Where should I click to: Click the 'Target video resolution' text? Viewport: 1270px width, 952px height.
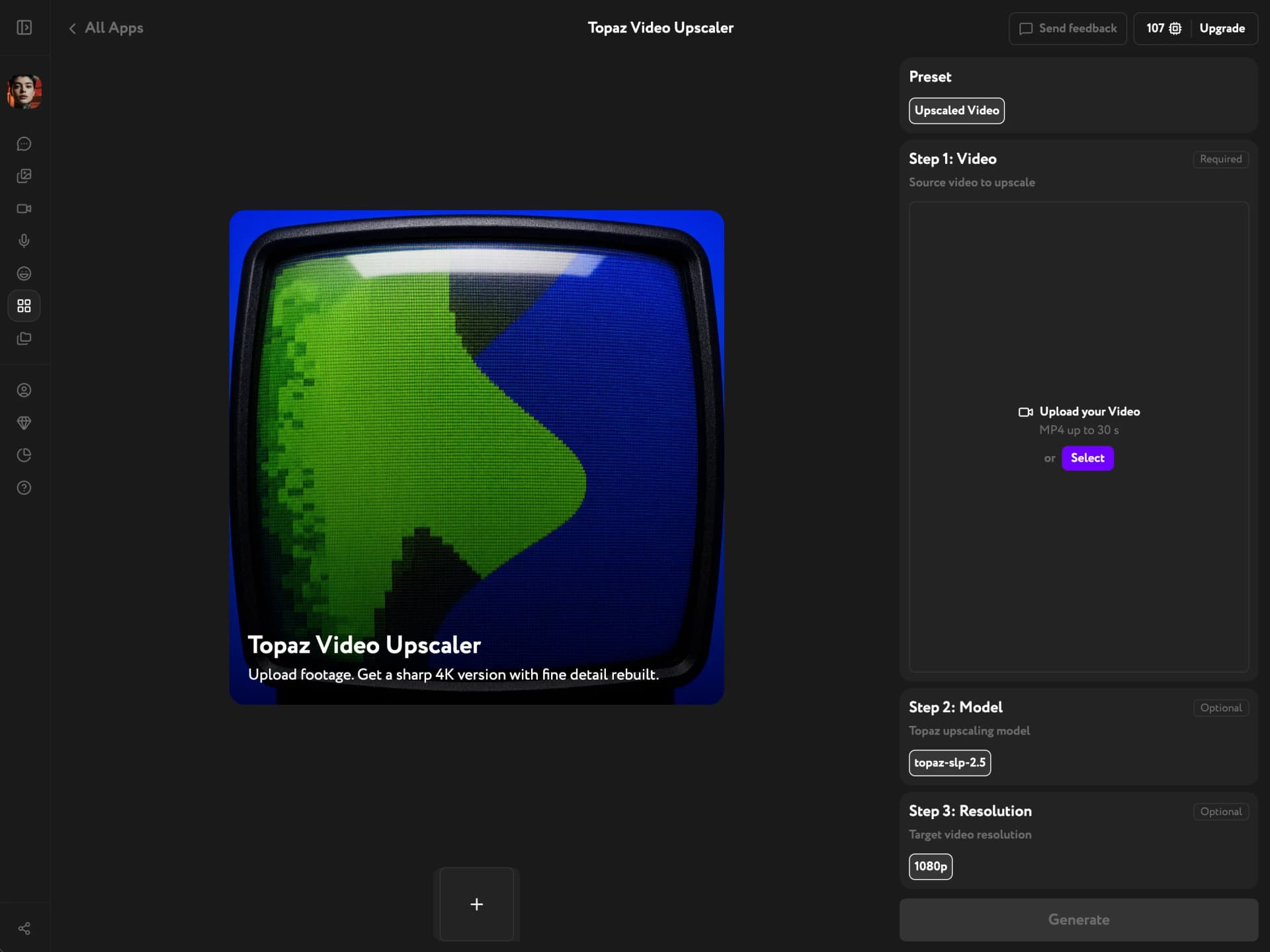coord(970,835)
